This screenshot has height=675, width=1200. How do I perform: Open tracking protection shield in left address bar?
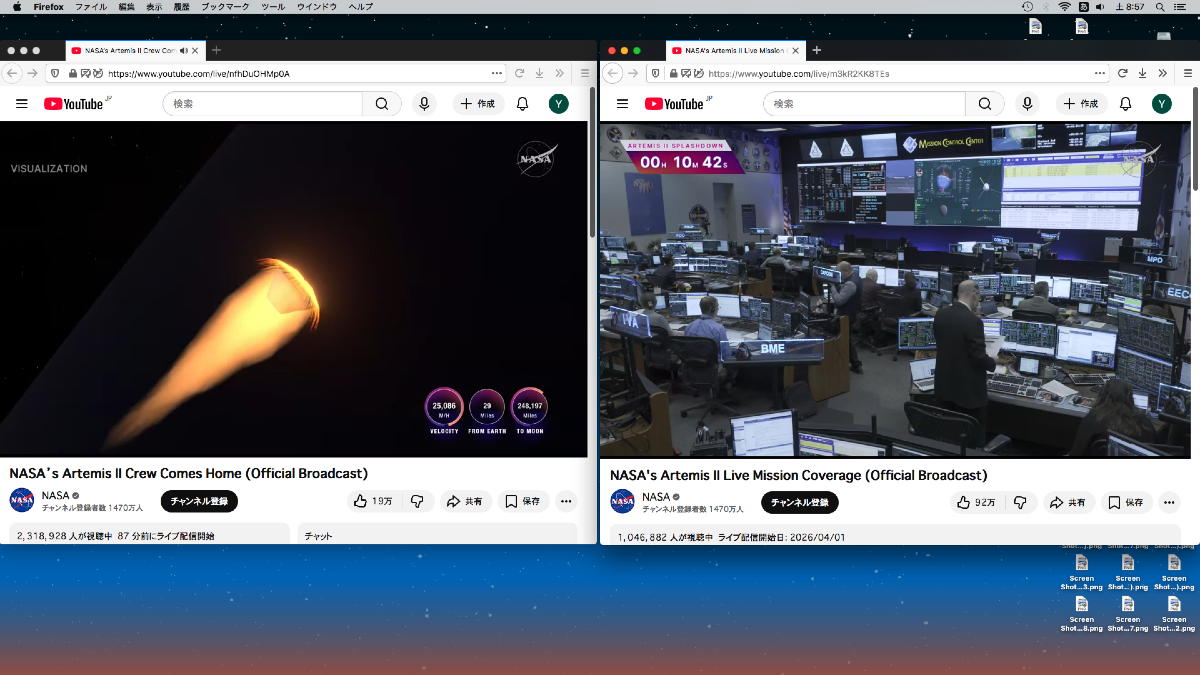tap(54, 73)
